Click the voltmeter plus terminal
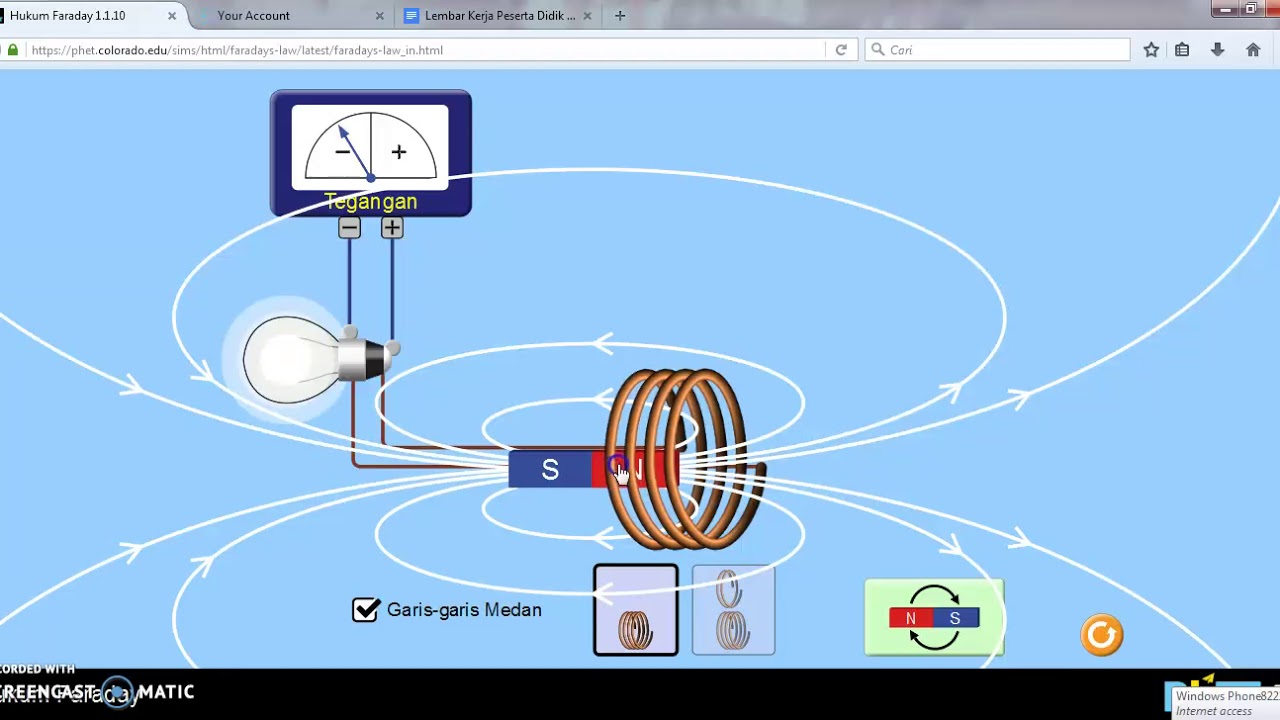1280x720 pixels. [x=392, y=228]
